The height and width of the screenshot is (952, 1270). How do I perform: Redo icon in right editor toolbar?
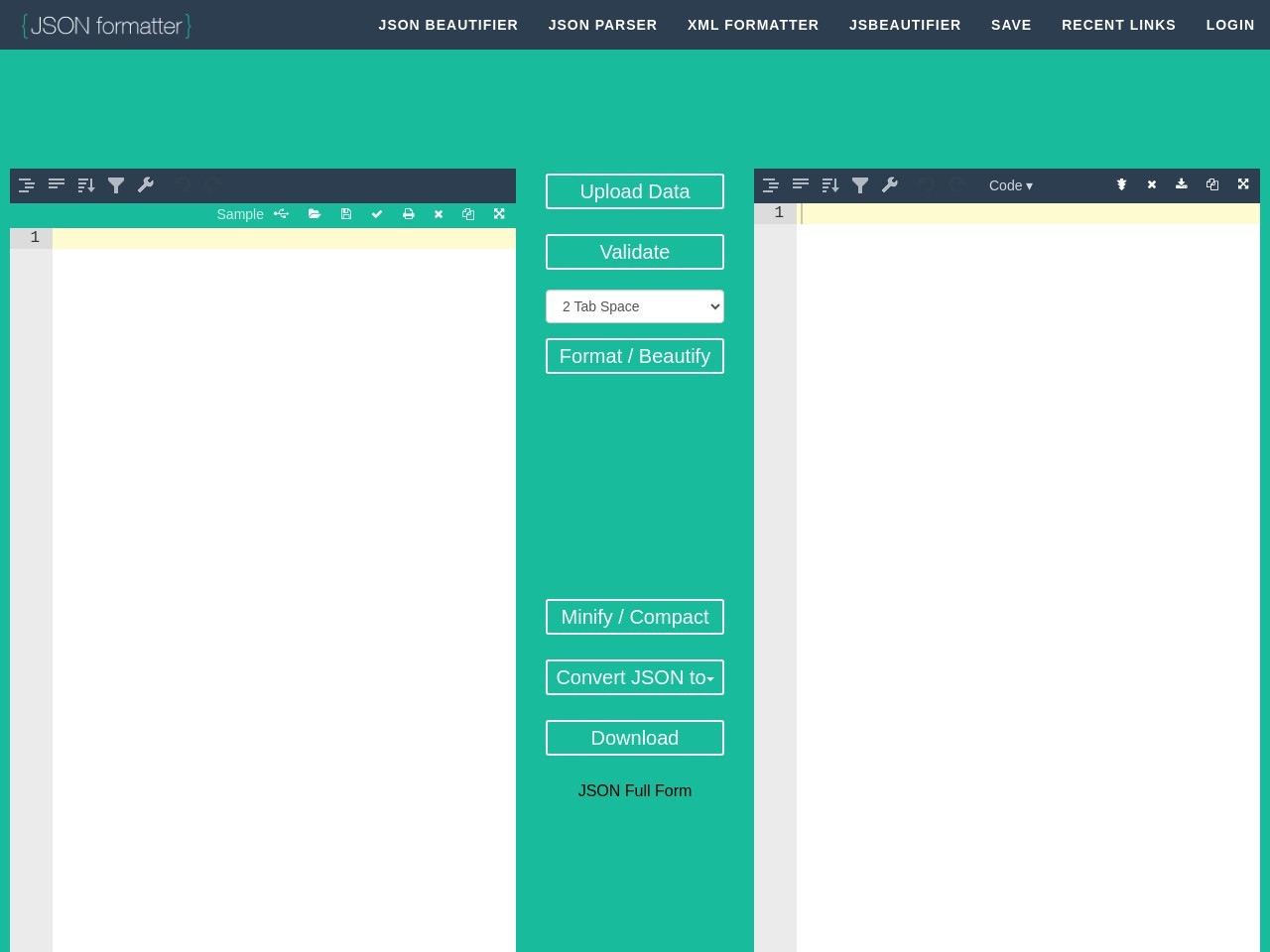[955, 185]
